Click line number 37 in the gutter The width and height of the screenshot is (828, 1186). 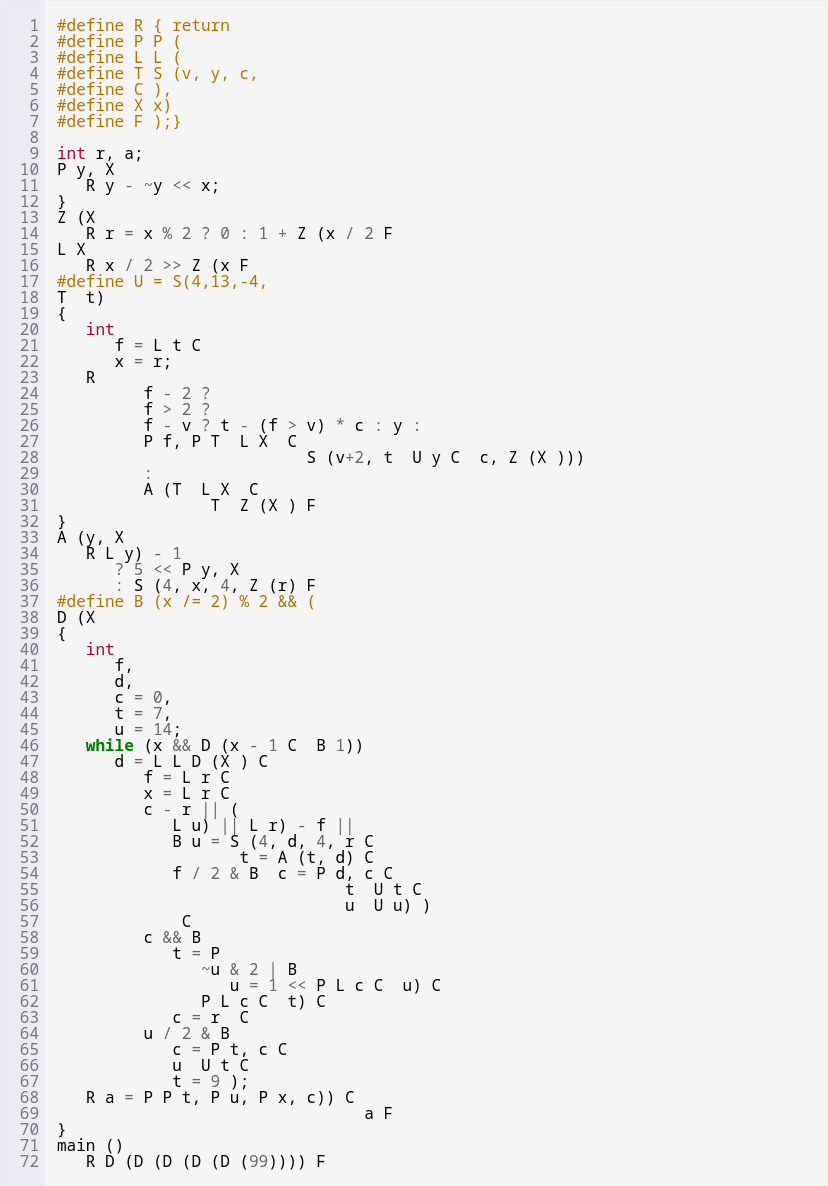click(29, 601)
